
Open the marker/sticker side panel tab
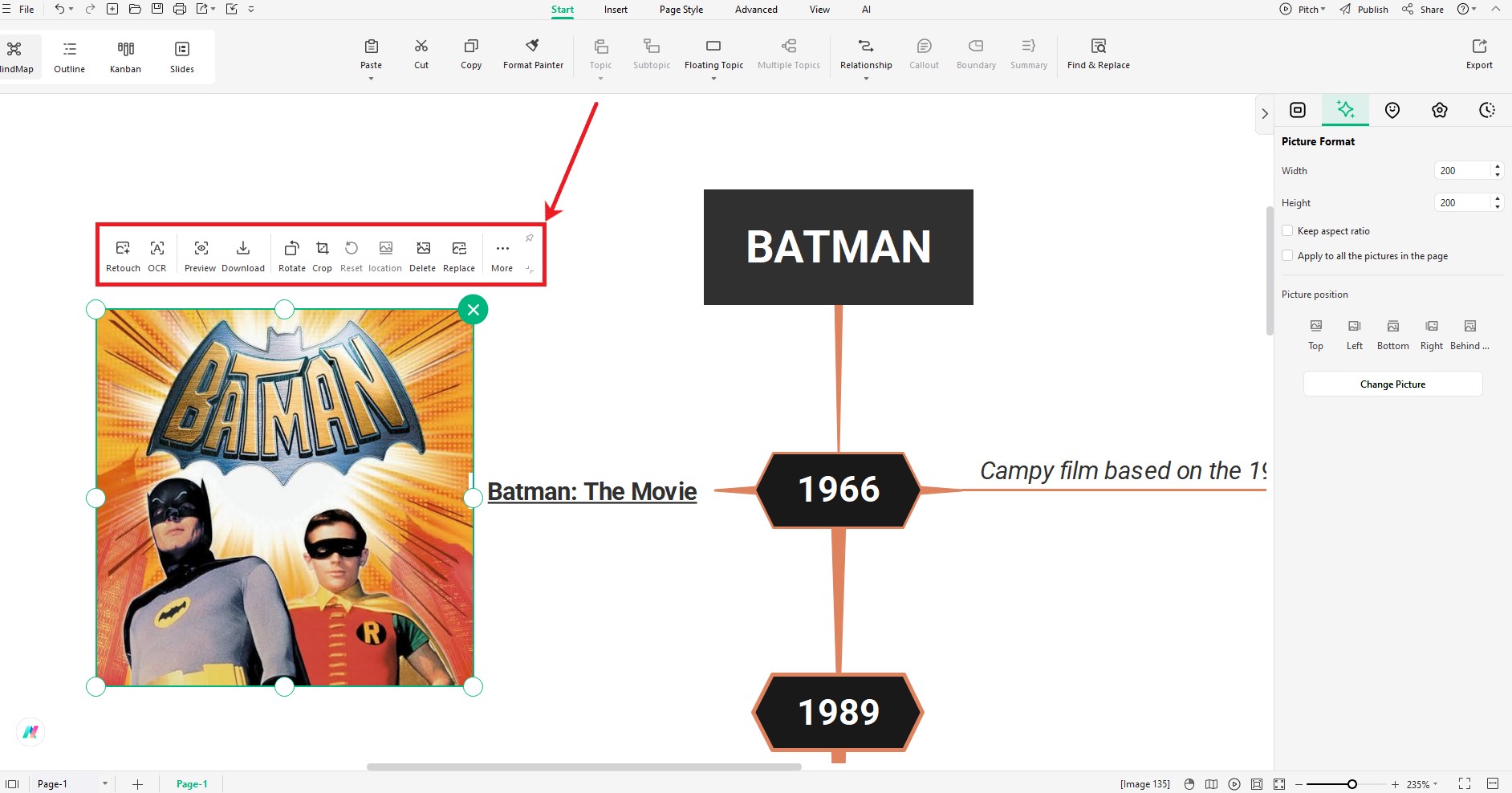[x=1392, y=110]
